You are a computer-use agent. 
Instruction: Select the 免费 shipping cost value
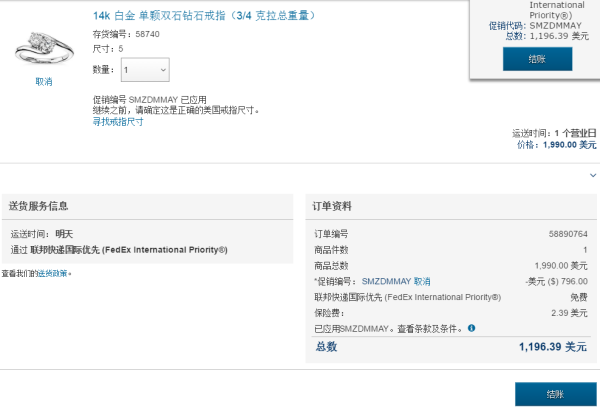(579, 297)
